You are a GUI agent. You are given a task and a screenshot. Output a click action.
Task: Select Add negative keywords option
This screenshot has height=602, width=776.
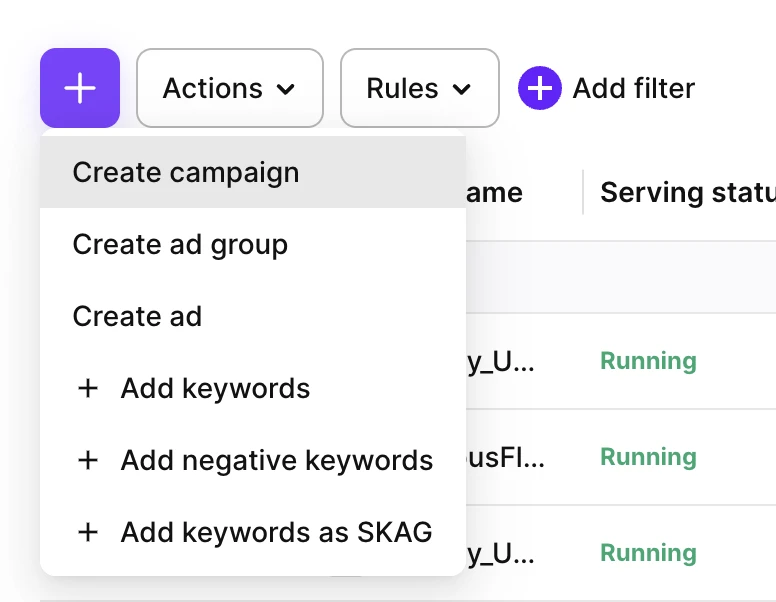click(253, 460)
